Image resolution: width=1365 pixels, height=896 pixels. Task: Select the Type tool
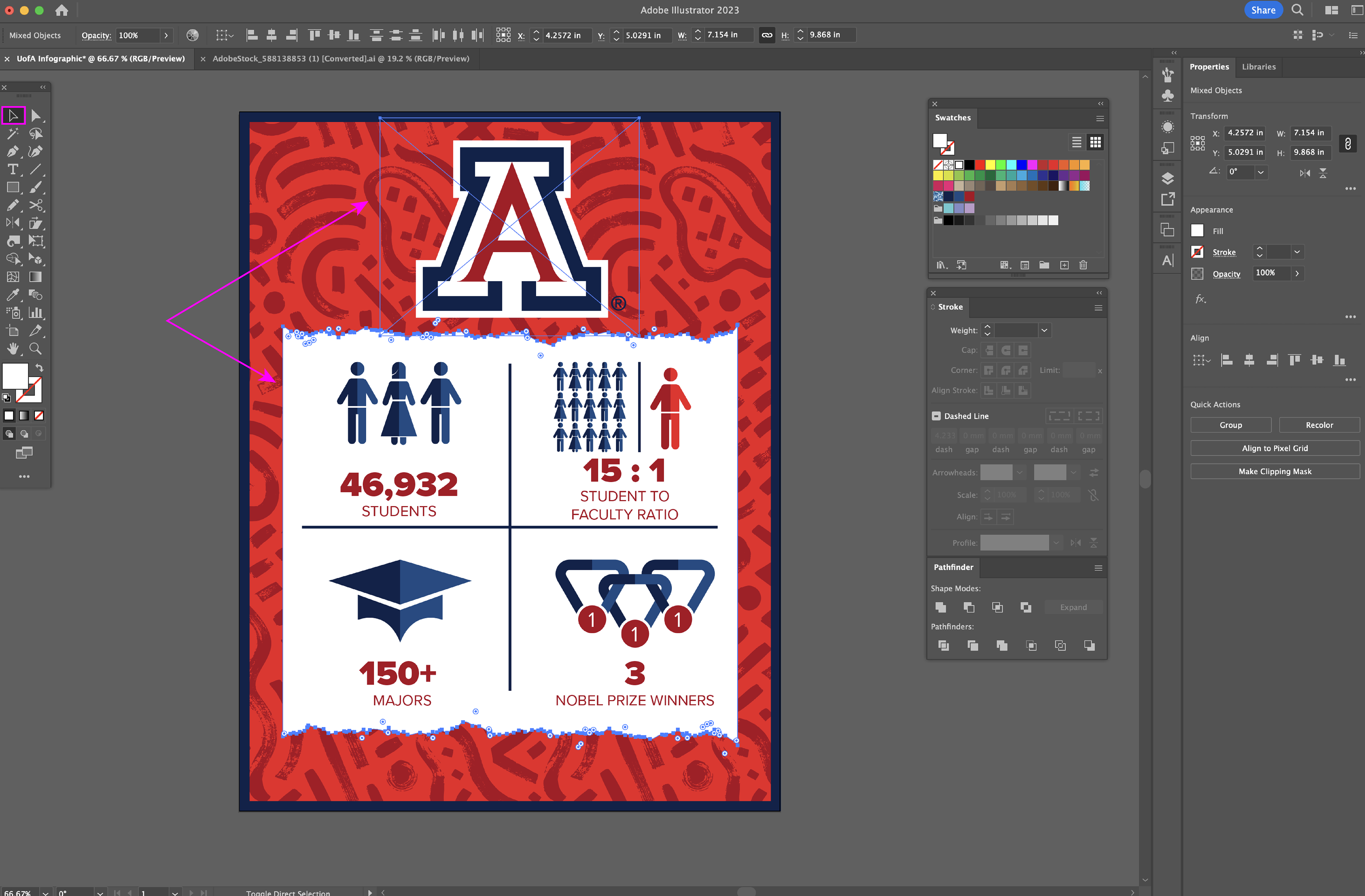[13, 169]
